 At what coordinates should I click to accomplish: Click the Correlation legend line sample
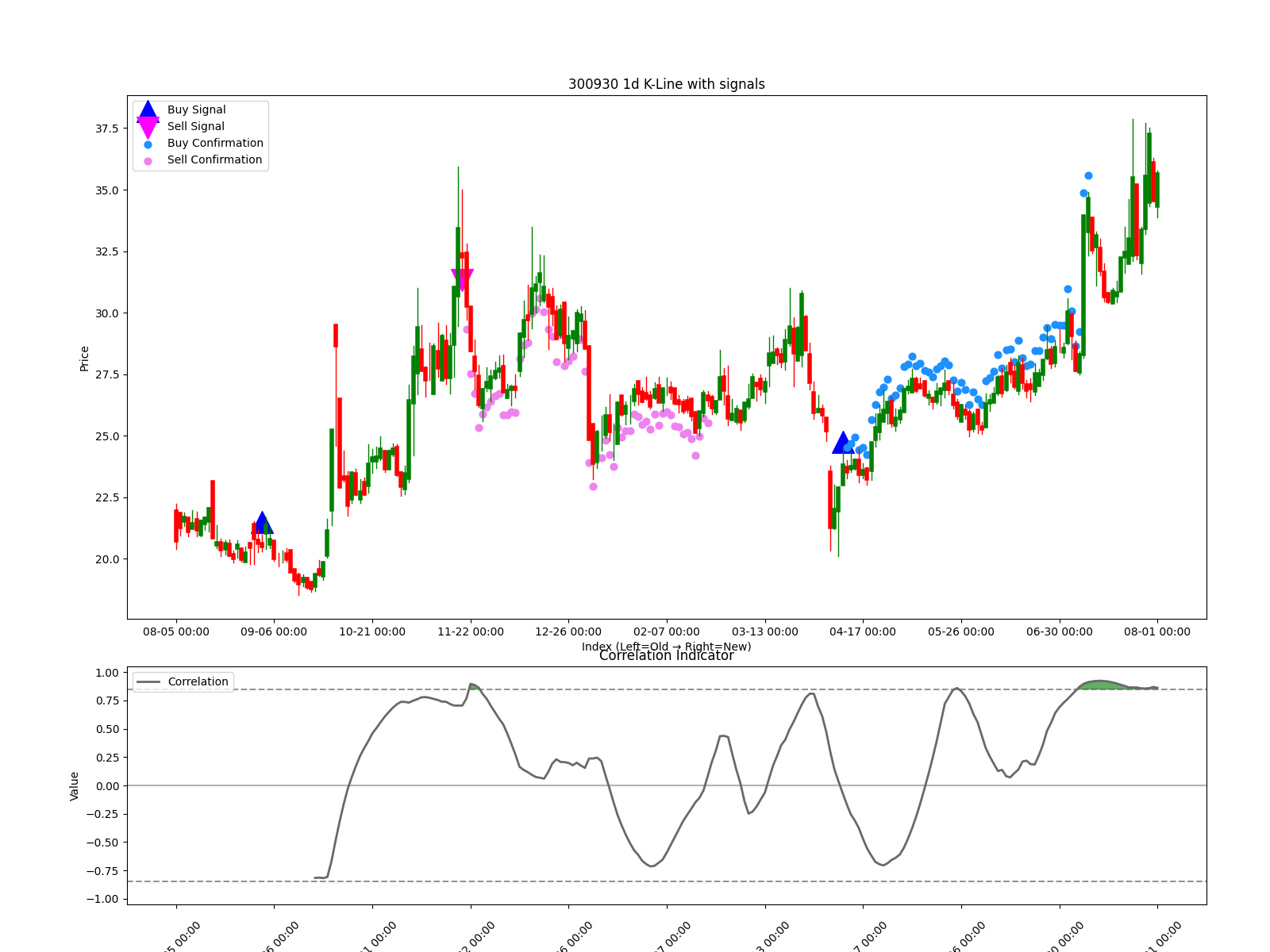tap(148, 682)
